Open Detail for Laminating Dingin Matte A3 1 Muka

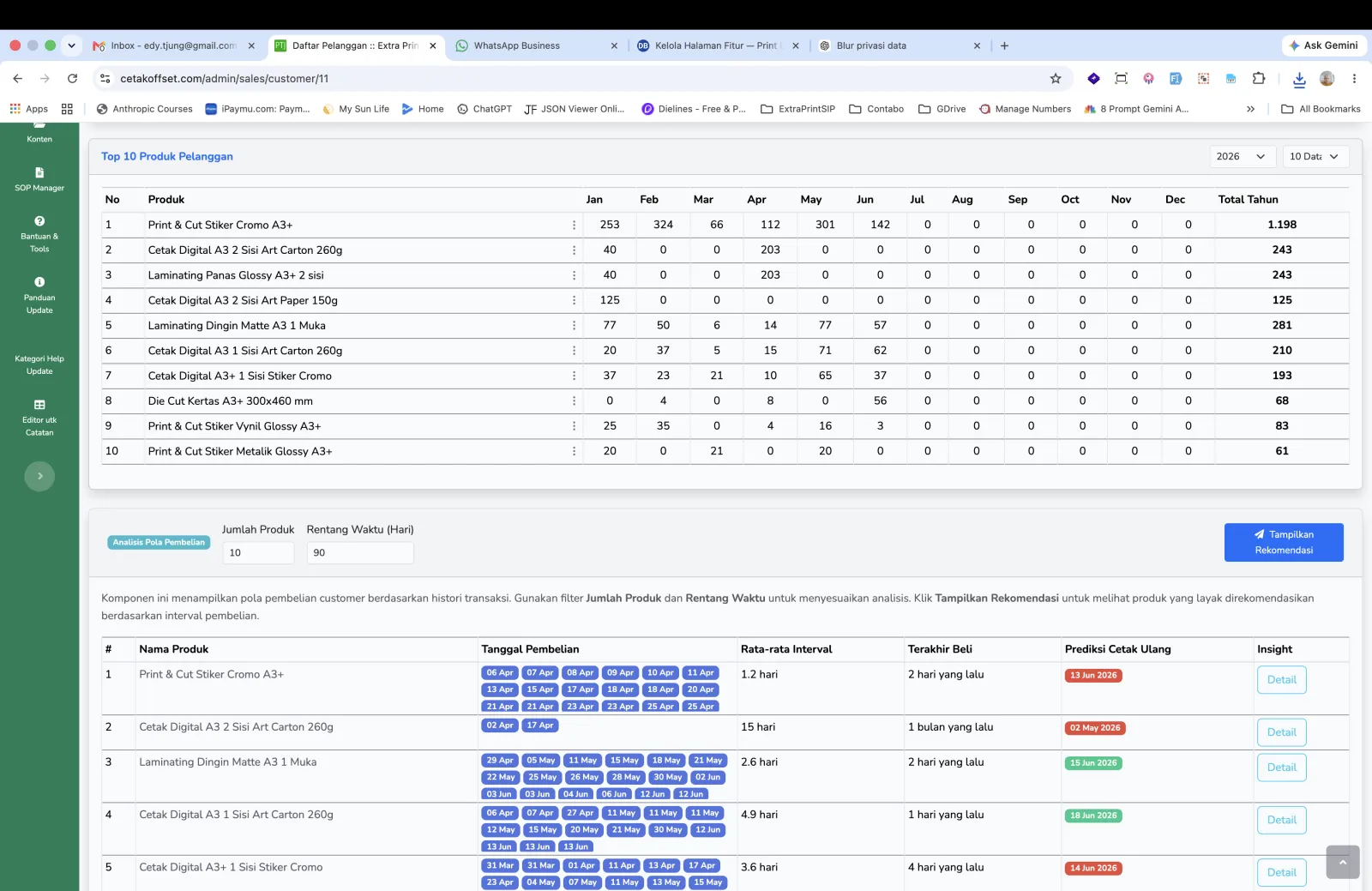1281,768
